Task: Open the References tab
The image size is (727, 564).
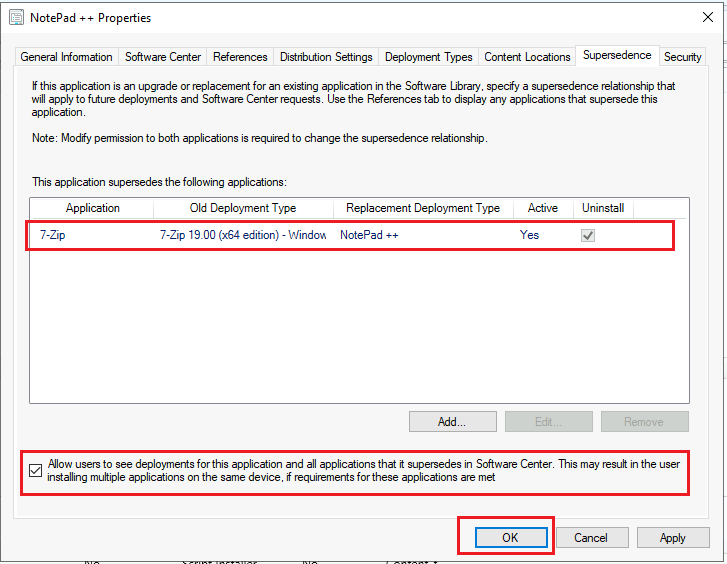Action: [x=240, y=57]
